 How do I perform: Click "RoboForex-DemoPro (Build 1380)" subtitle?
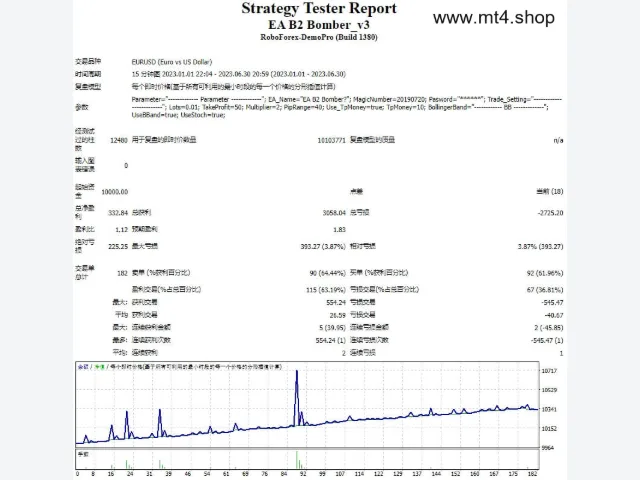(x=319, y=37)
